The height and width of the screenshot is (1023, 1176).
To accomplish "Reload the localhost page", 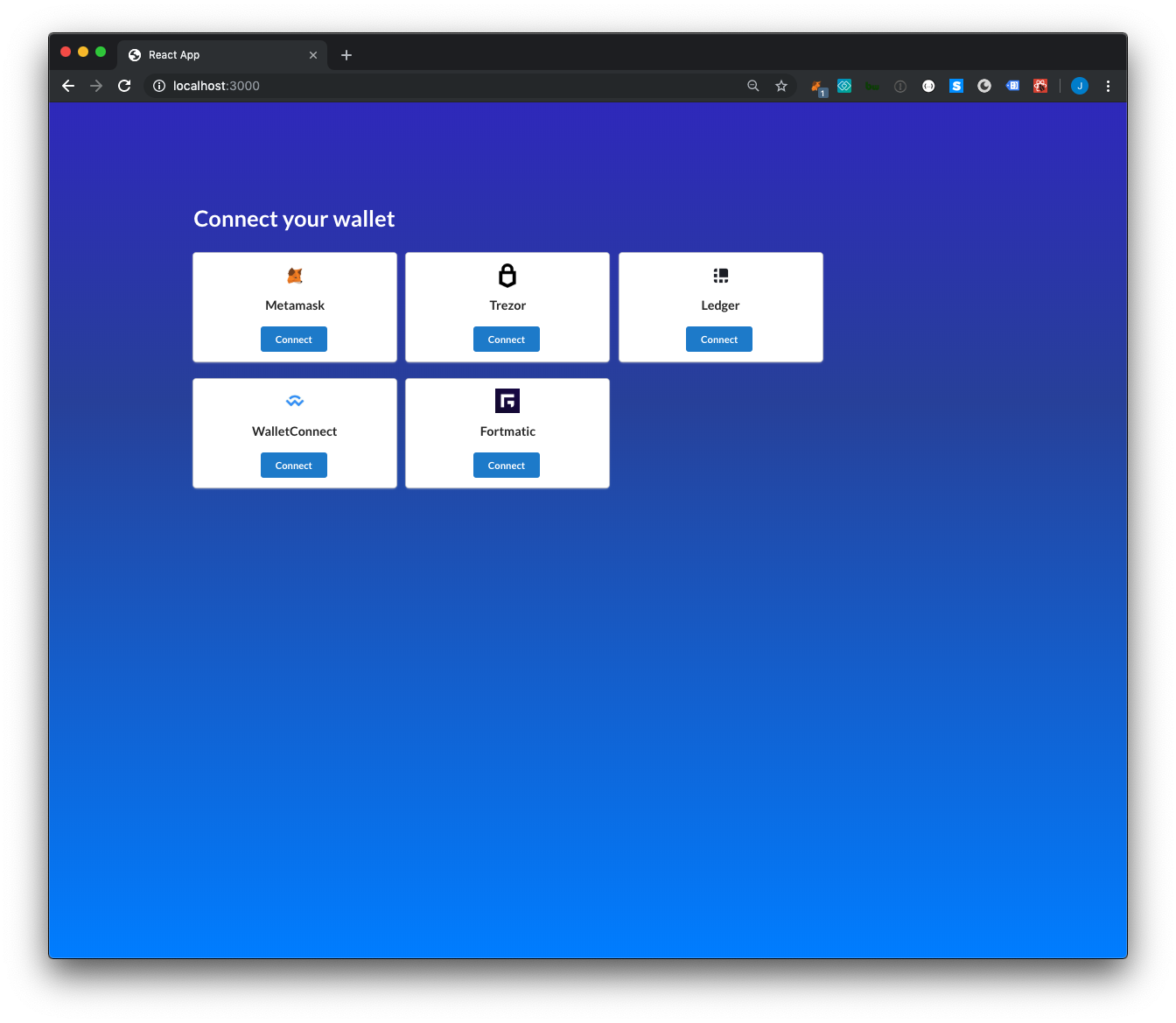I will pyautogui.click(x=124, y=86).
